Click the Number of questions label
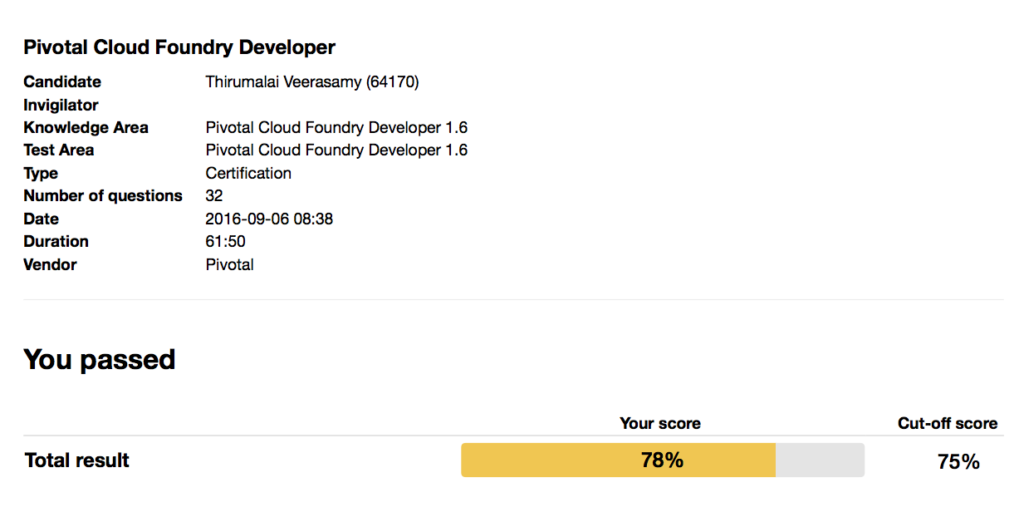This screenshot has height=512, width=1024. point(103,196)
